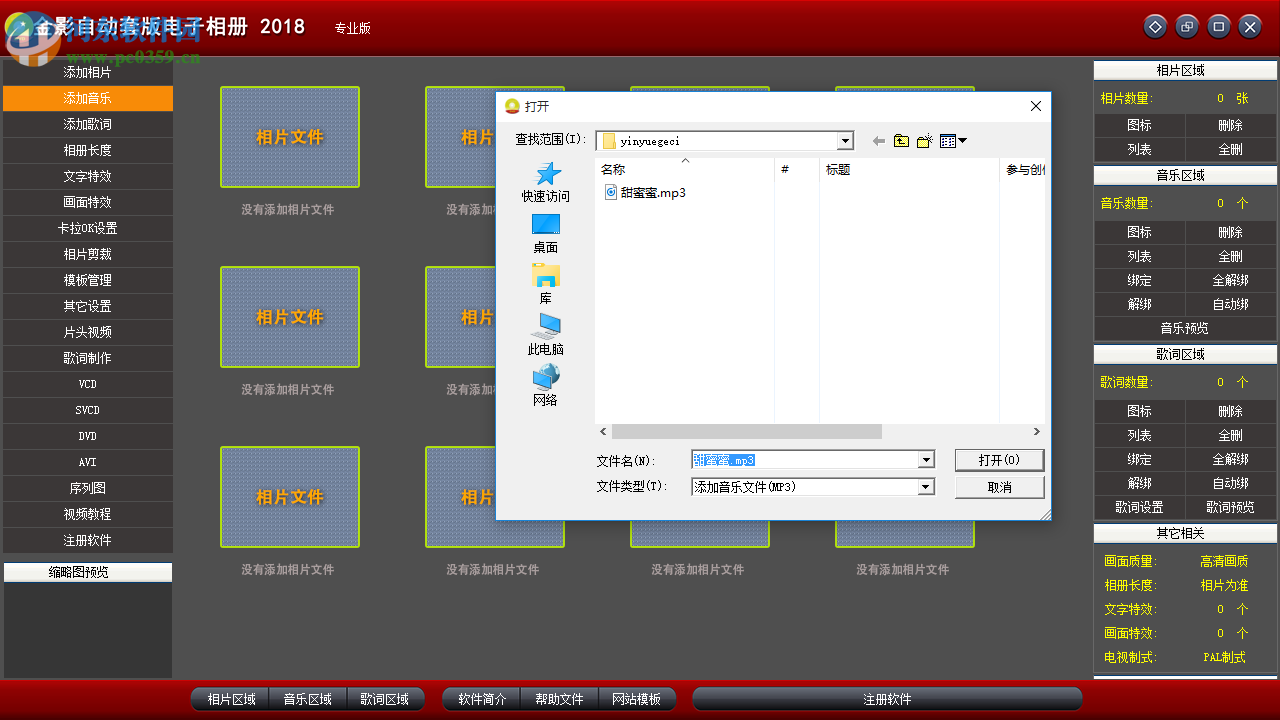
Task: Select 添加音乐 in the left menu
Action: (88, 98)
